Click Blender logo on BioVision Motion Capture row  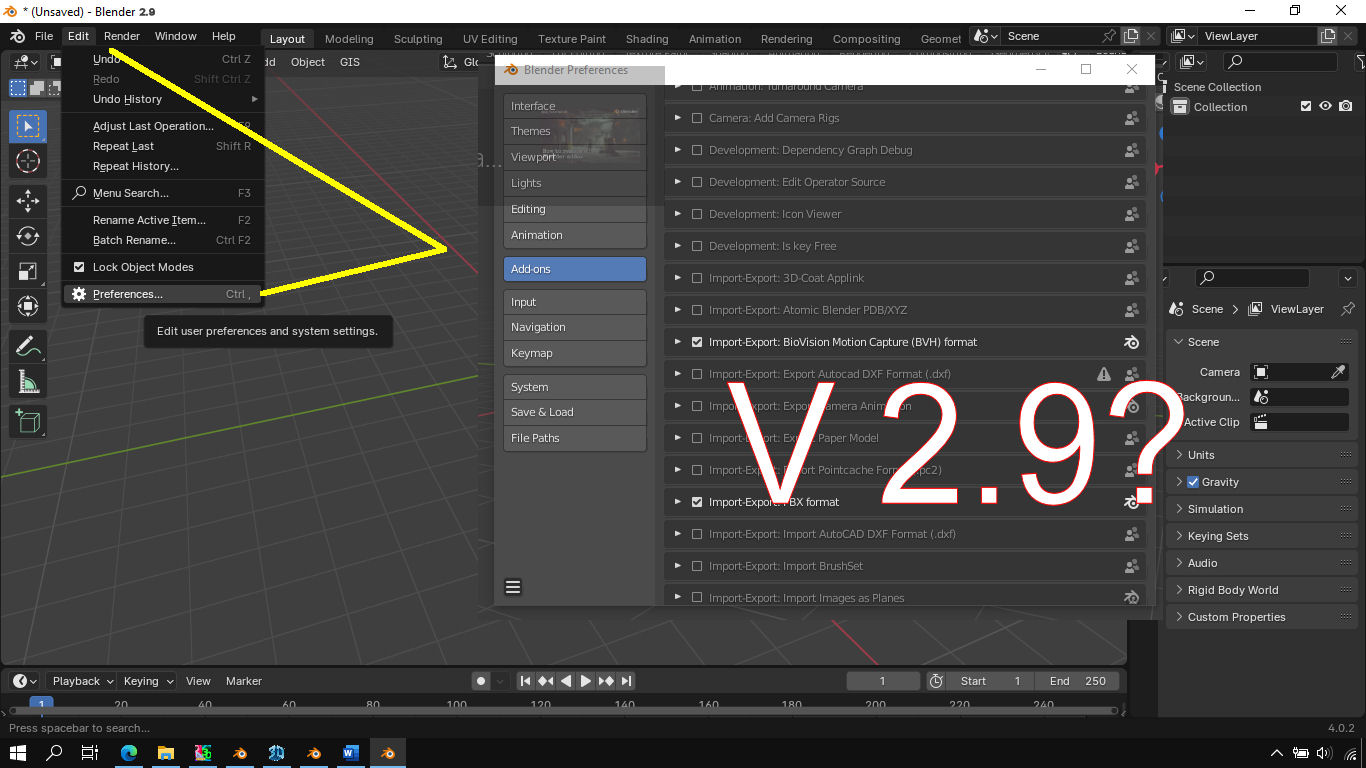1132,342
